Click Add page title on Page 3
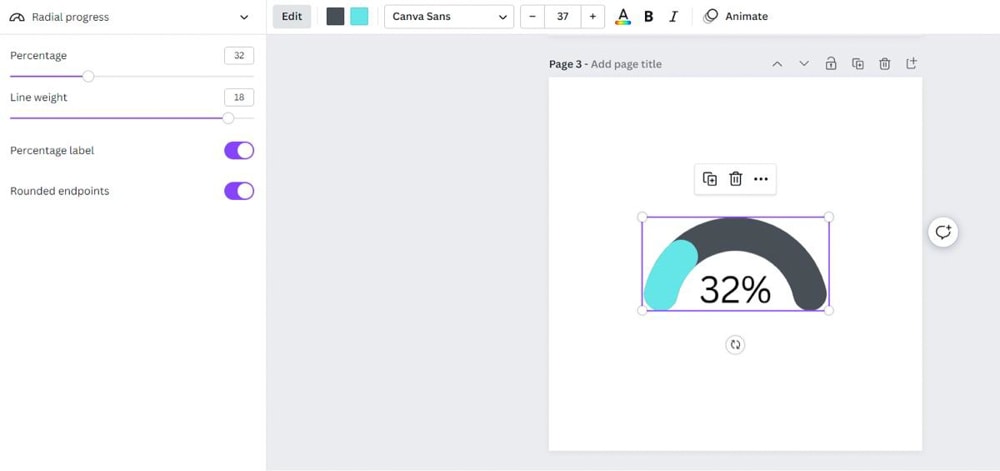Viewport: 1000px width, 471px height. pyautogui.click(x=626, y=64)
